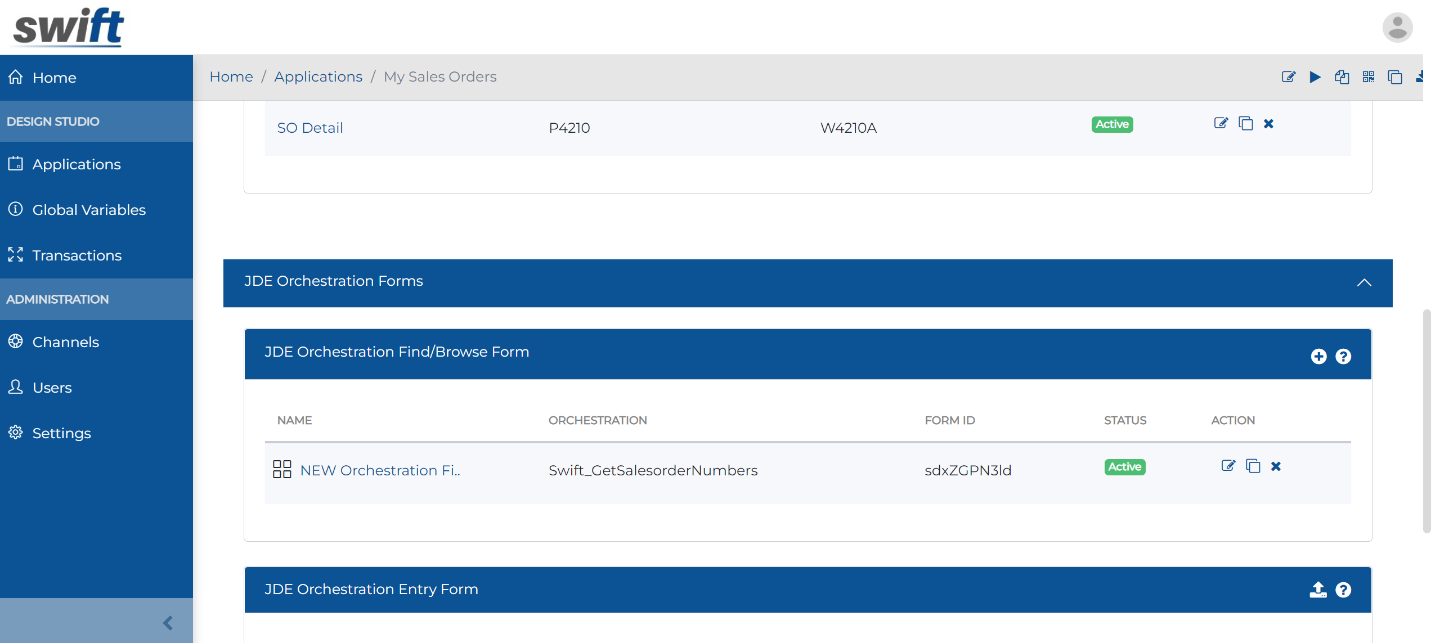Click the upload icon on JDE Orchestration Entry Form
Image resolution: width=1431 pixels, height=643 pixels.
click(x=1318, y=590)
